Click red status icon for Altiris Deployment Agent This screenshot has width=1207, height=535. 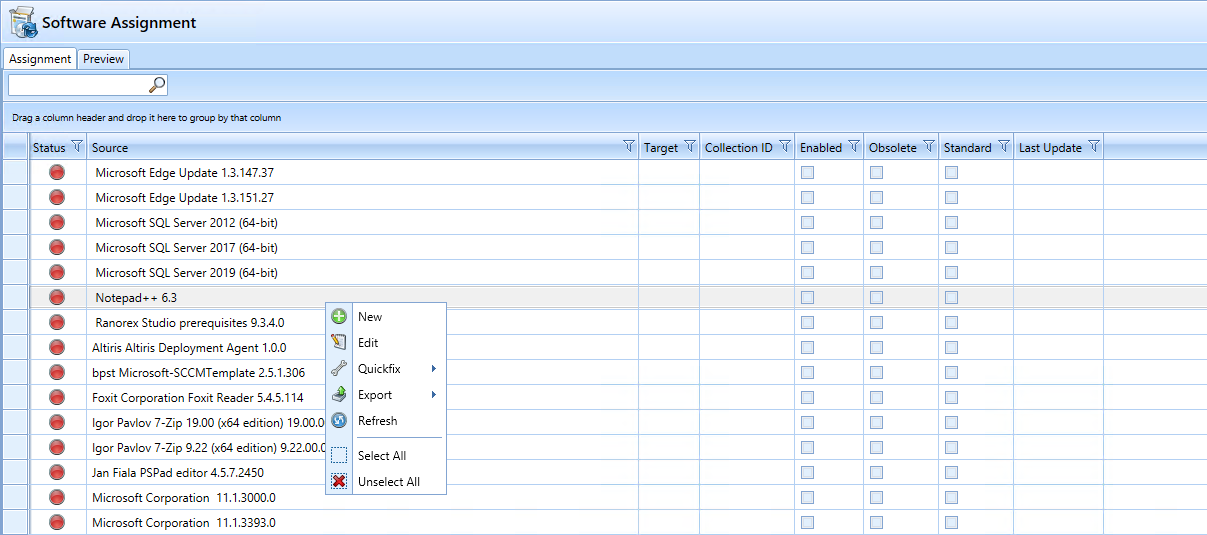pyautogui.click(x=57, y=347)
